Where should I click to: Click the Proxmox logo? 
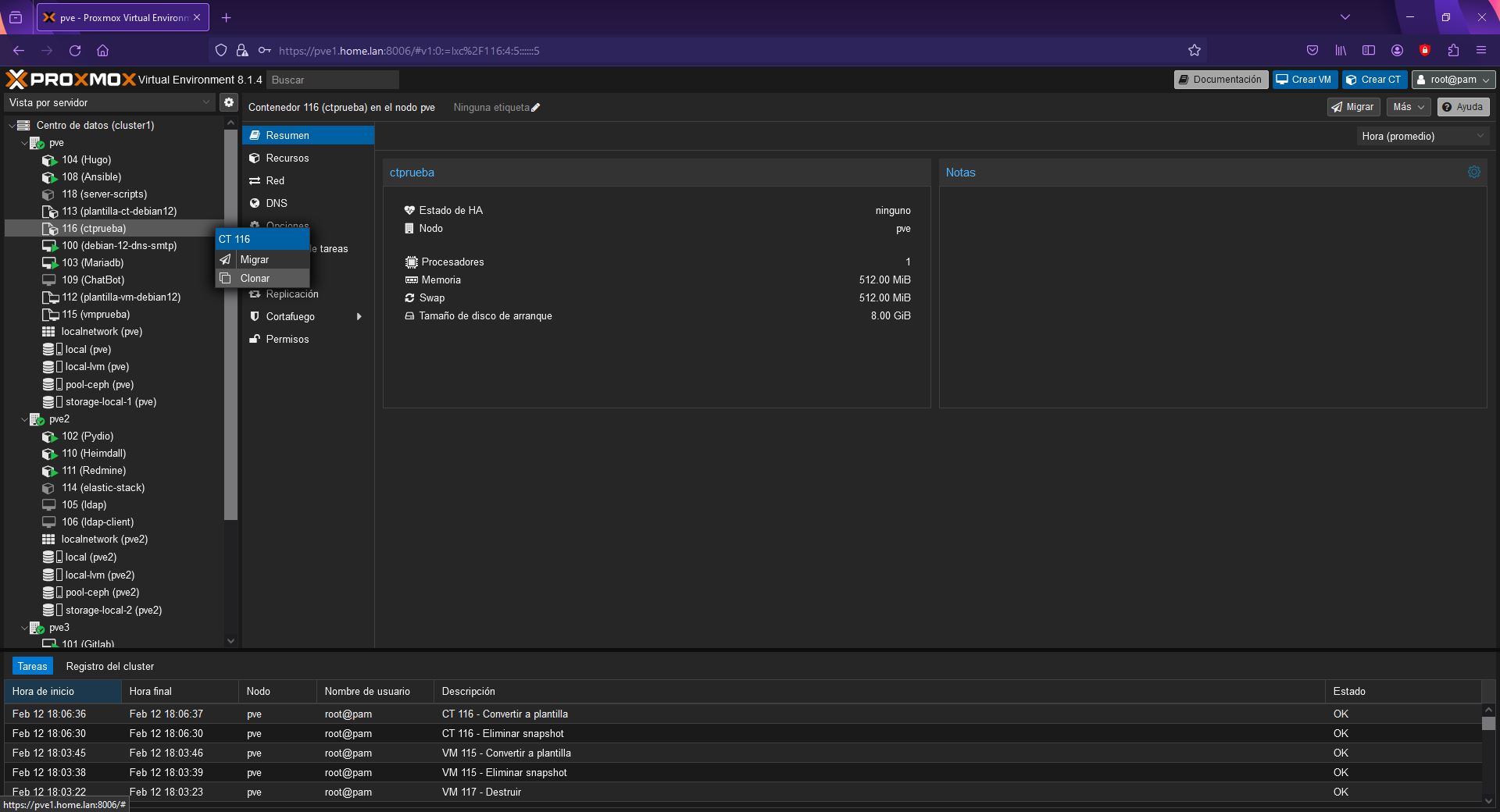[71, 79]
